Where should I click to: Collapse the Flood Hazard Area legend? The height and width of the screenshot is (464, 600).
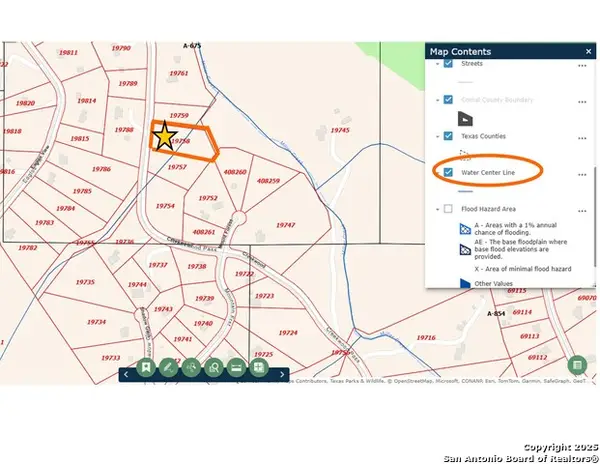(436, 209)
